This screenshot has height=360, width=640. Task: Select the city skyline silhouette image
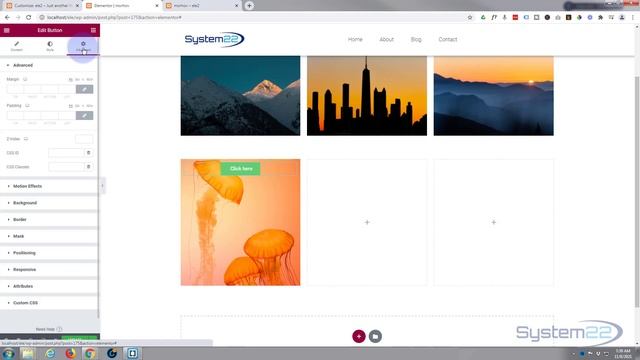click(367, 96)
